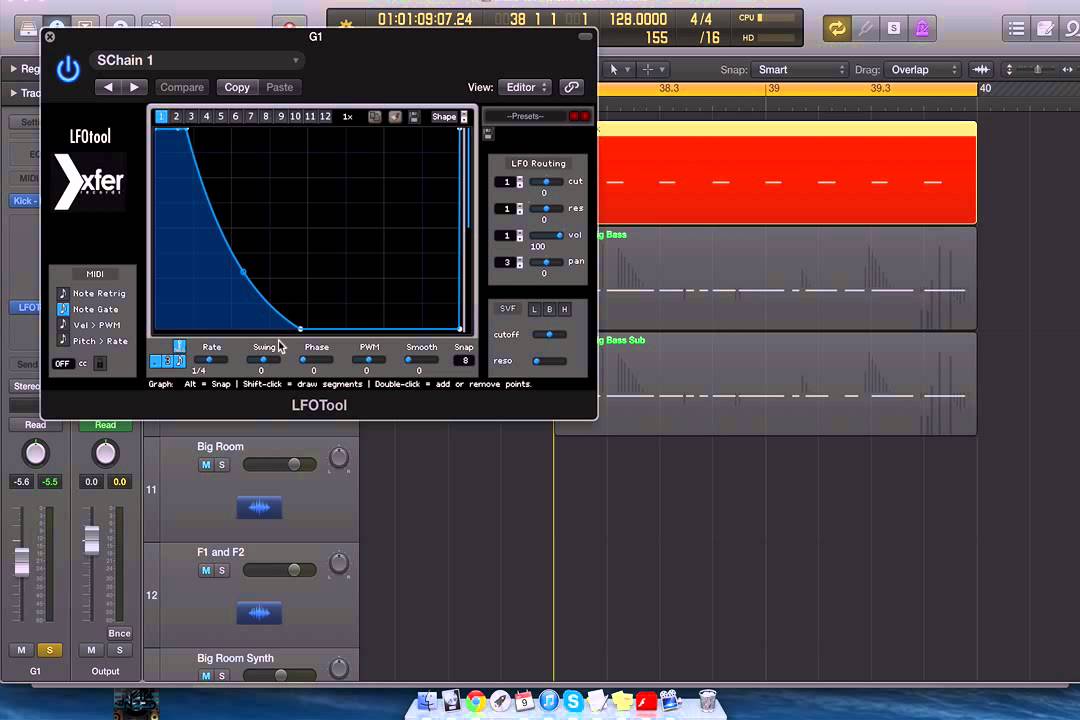Select graph tab 5 in LFOTool
Screen dimensions: 1080x720
[221, 116]
